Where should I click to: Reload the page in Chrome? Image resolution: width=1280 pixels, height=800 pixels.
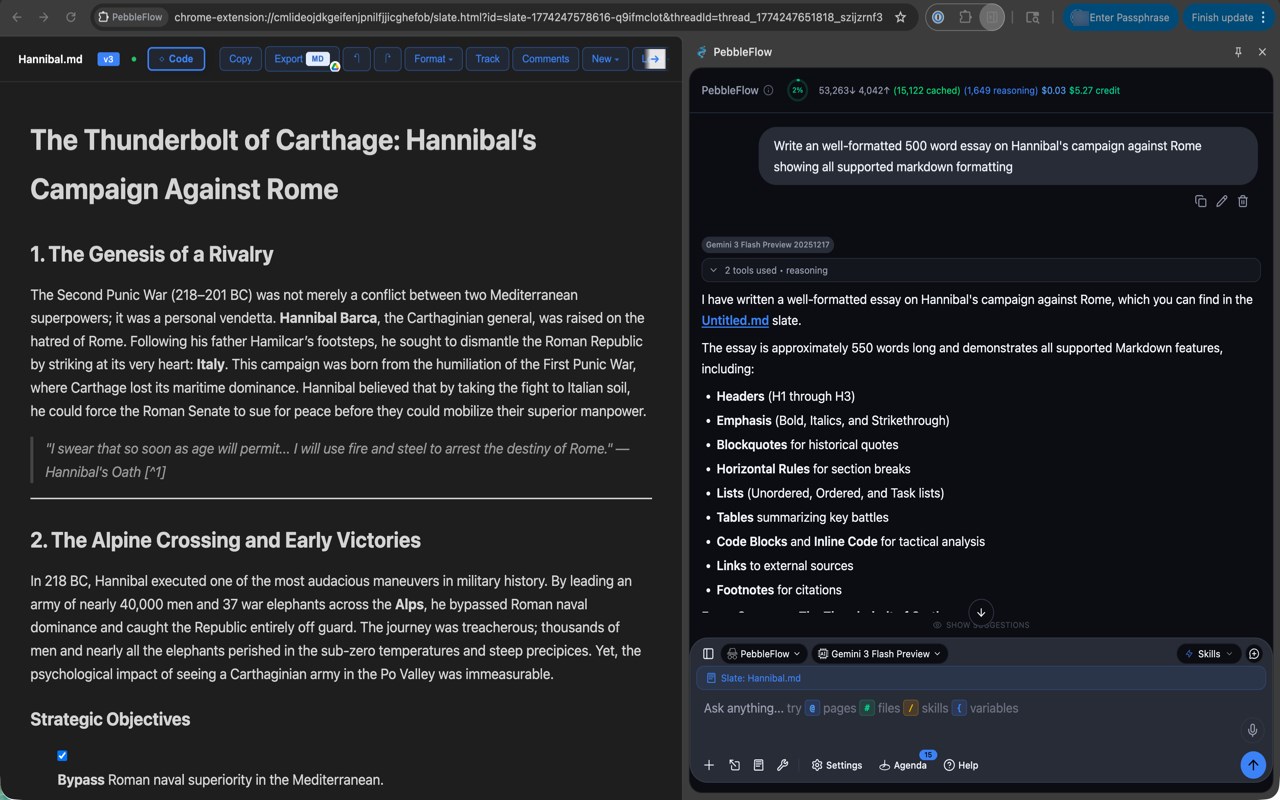point(70,17)
